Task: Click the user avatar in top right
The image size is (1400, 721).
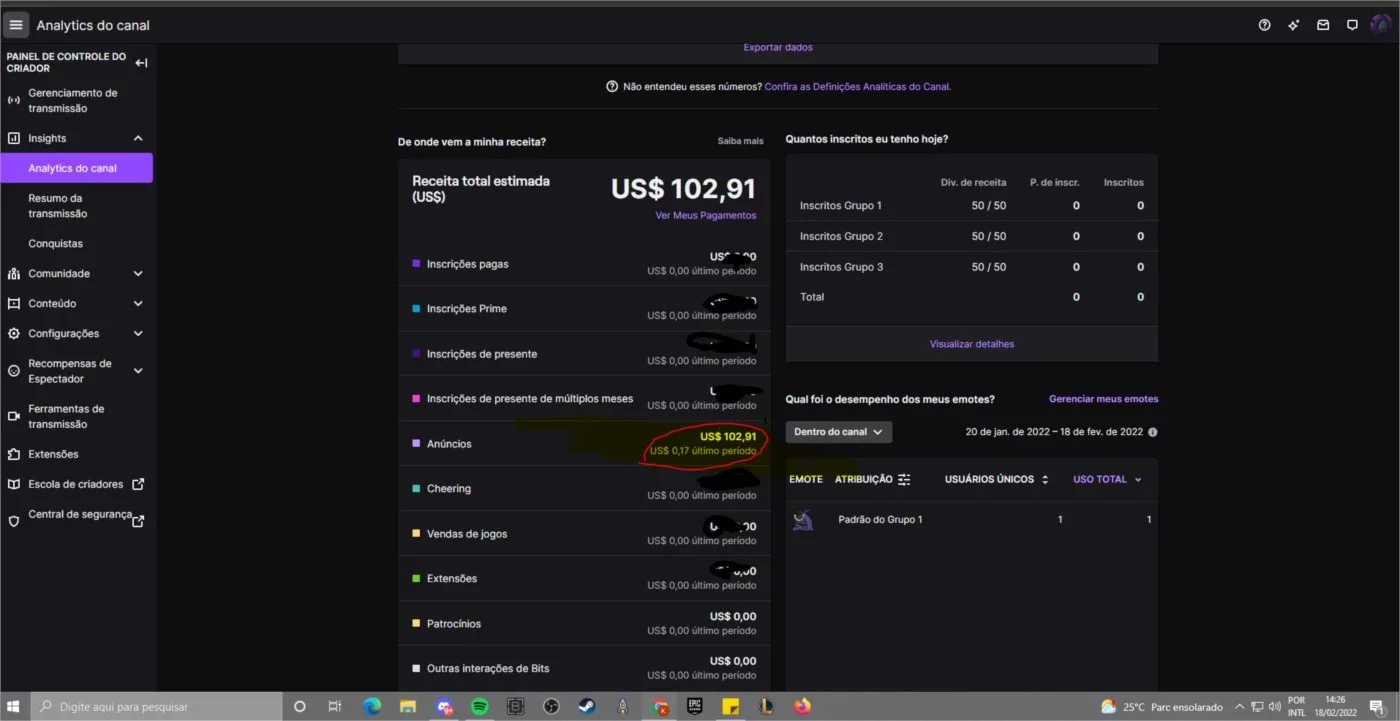Action: tap(1380, 25)
